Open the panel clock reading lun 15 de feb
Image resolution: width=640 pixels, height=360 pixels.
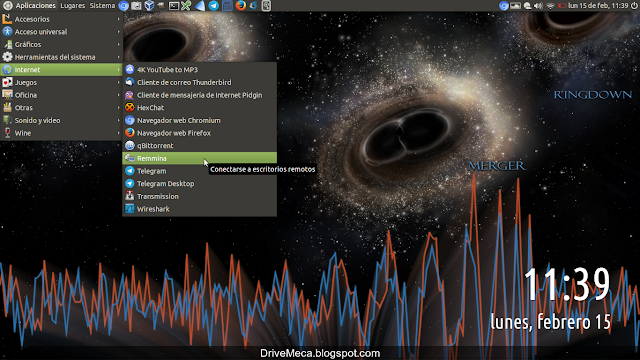(598, 6)
